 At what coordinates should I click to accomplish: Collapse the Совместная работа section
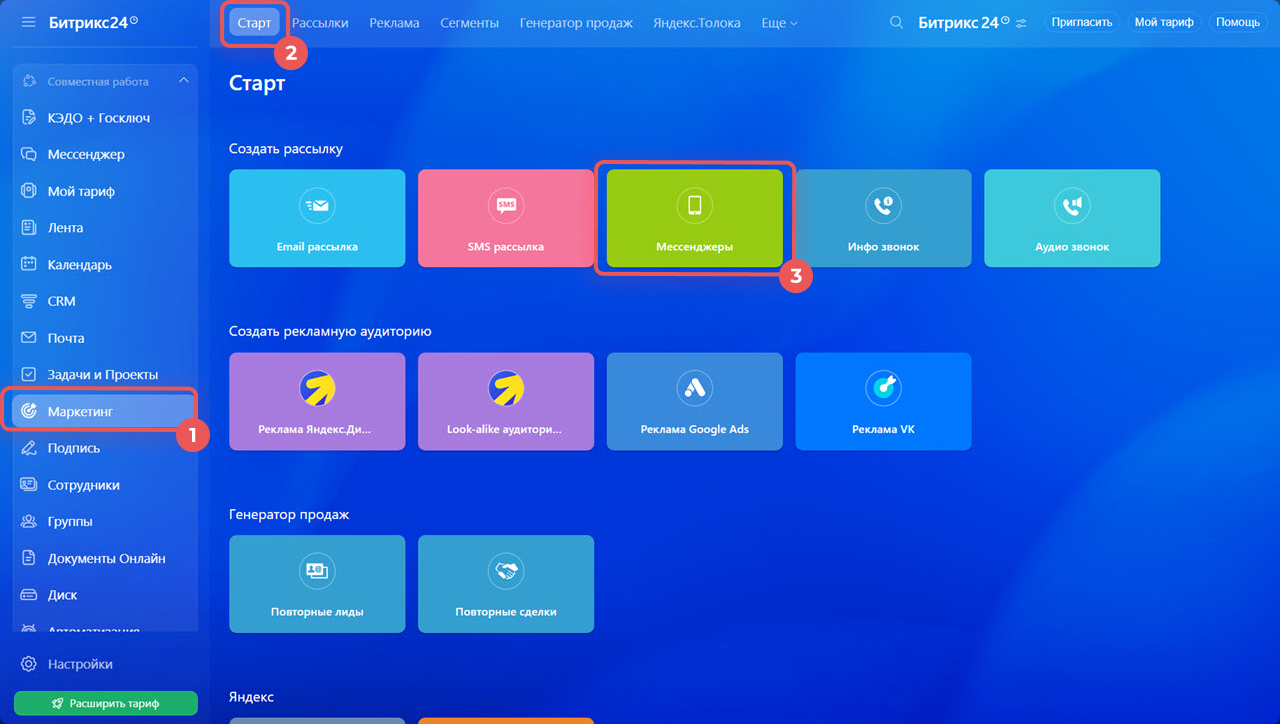(183, 81)
